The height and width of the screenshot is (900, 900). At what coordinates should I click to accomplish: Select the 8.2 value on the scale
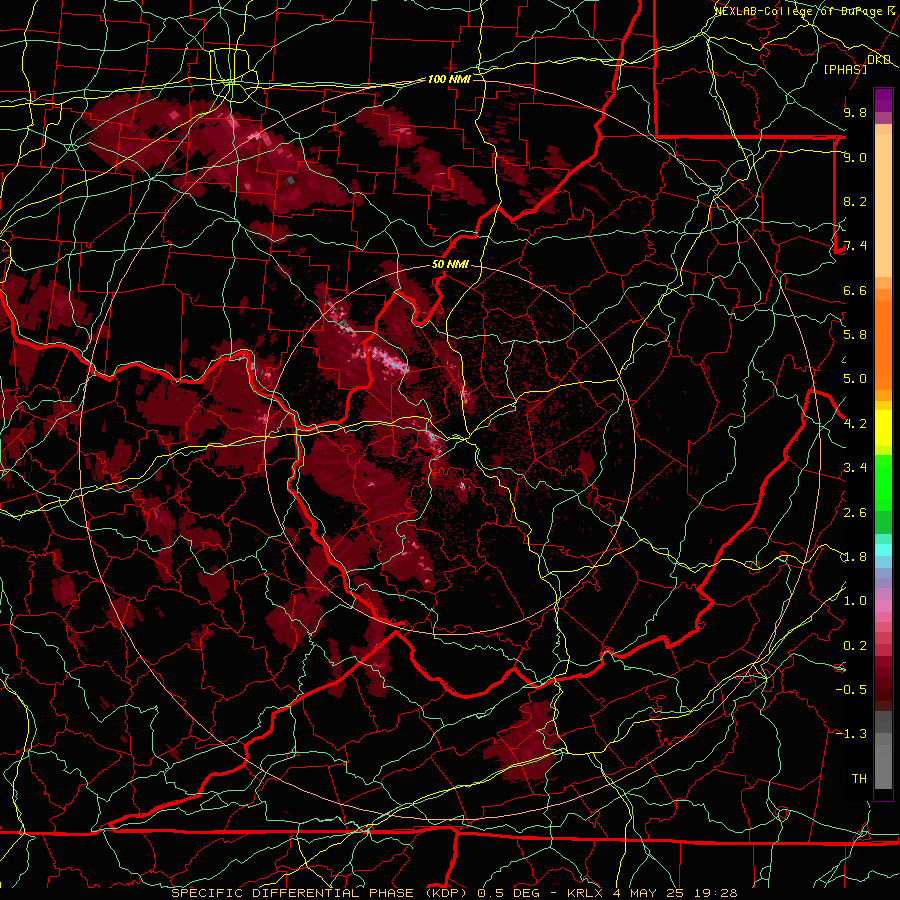pyautogui.click(x=855, y=201)
